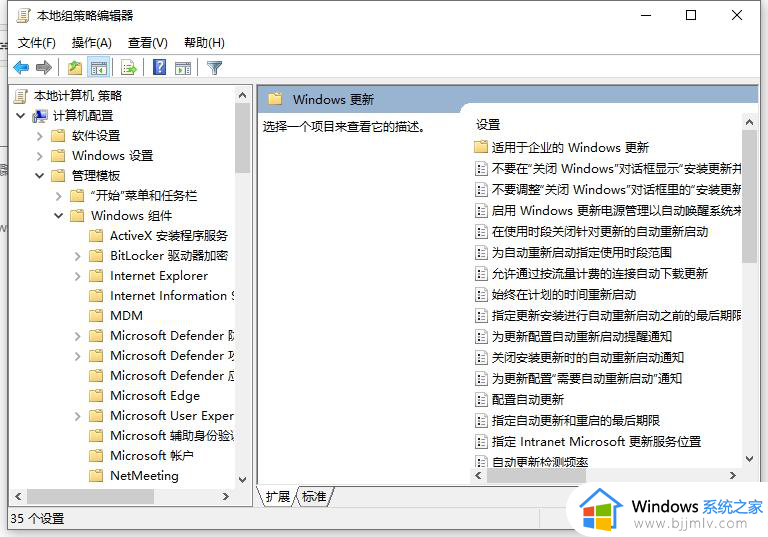Click the Back arrow toolbar icon

point(21,67)
